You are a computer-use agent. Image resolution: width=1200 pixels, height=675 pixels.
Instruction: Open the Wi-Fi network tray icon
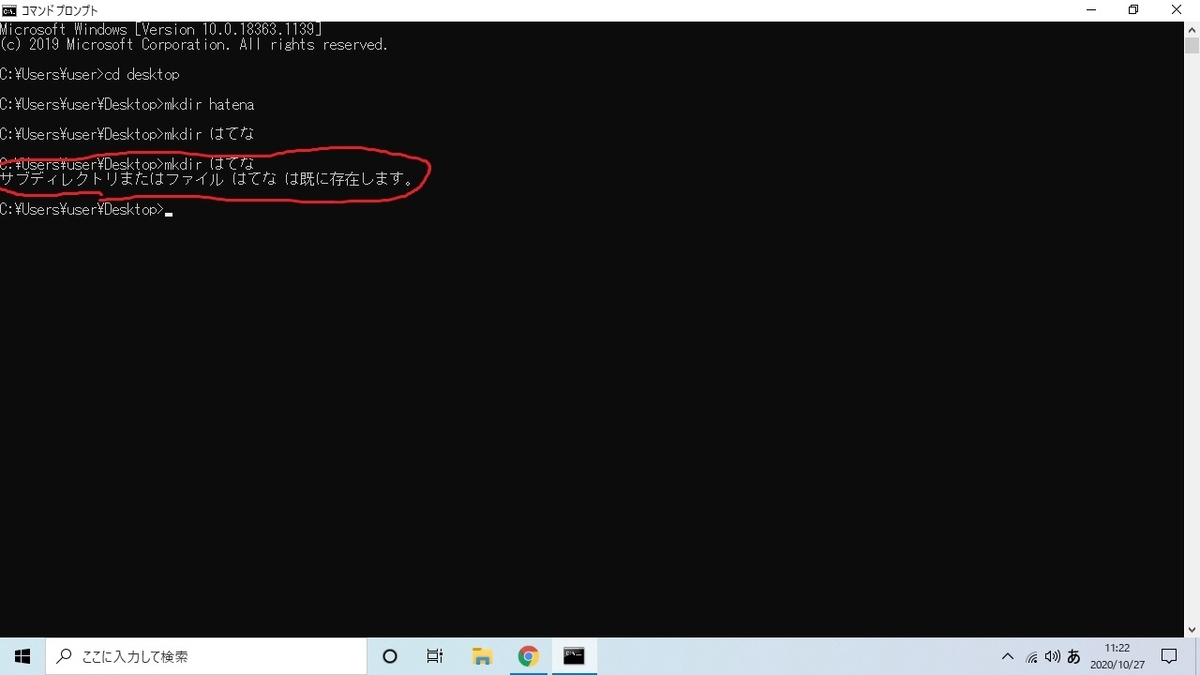1031,657
